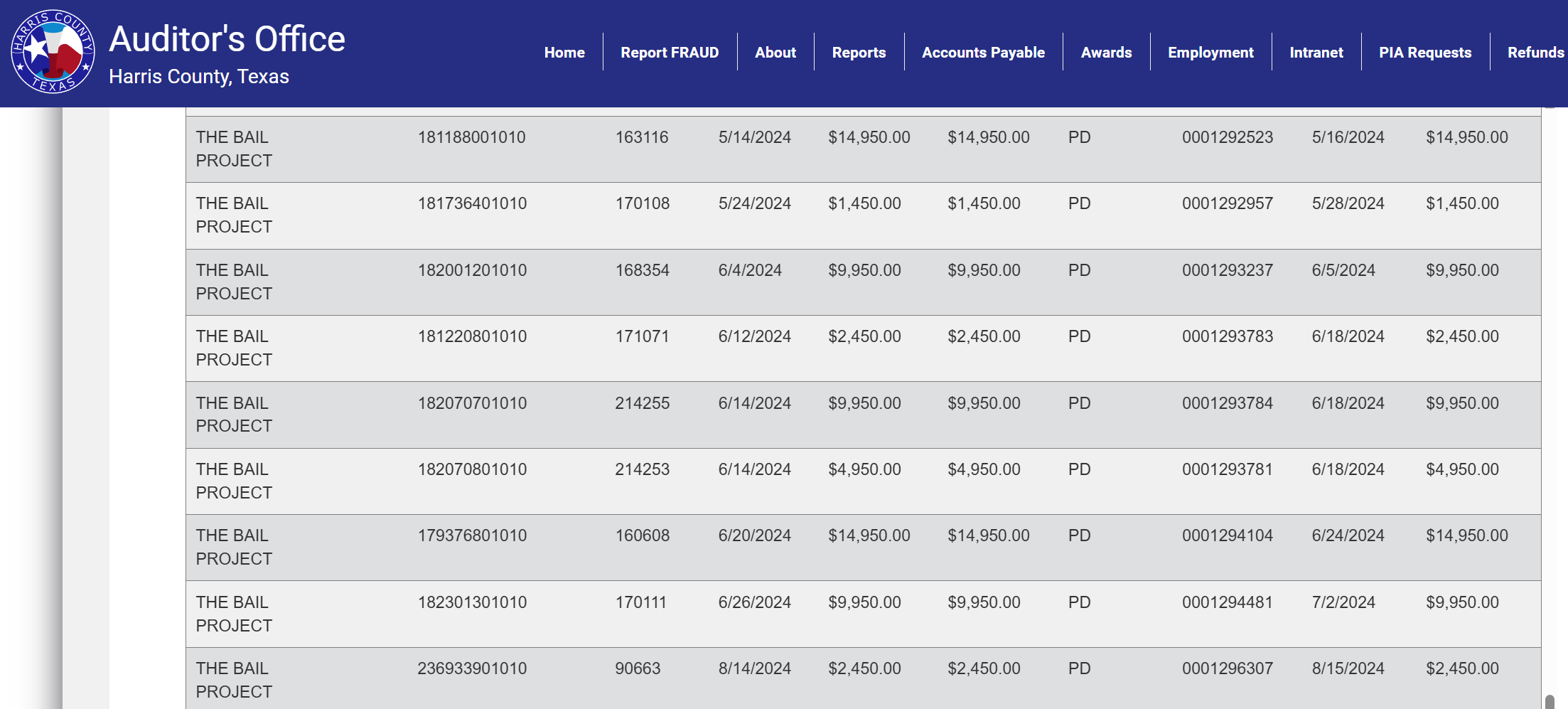Click the PD status cell for check 0001293237
The height and width of the screenshot is (709, 1568).
[1079, 270]
